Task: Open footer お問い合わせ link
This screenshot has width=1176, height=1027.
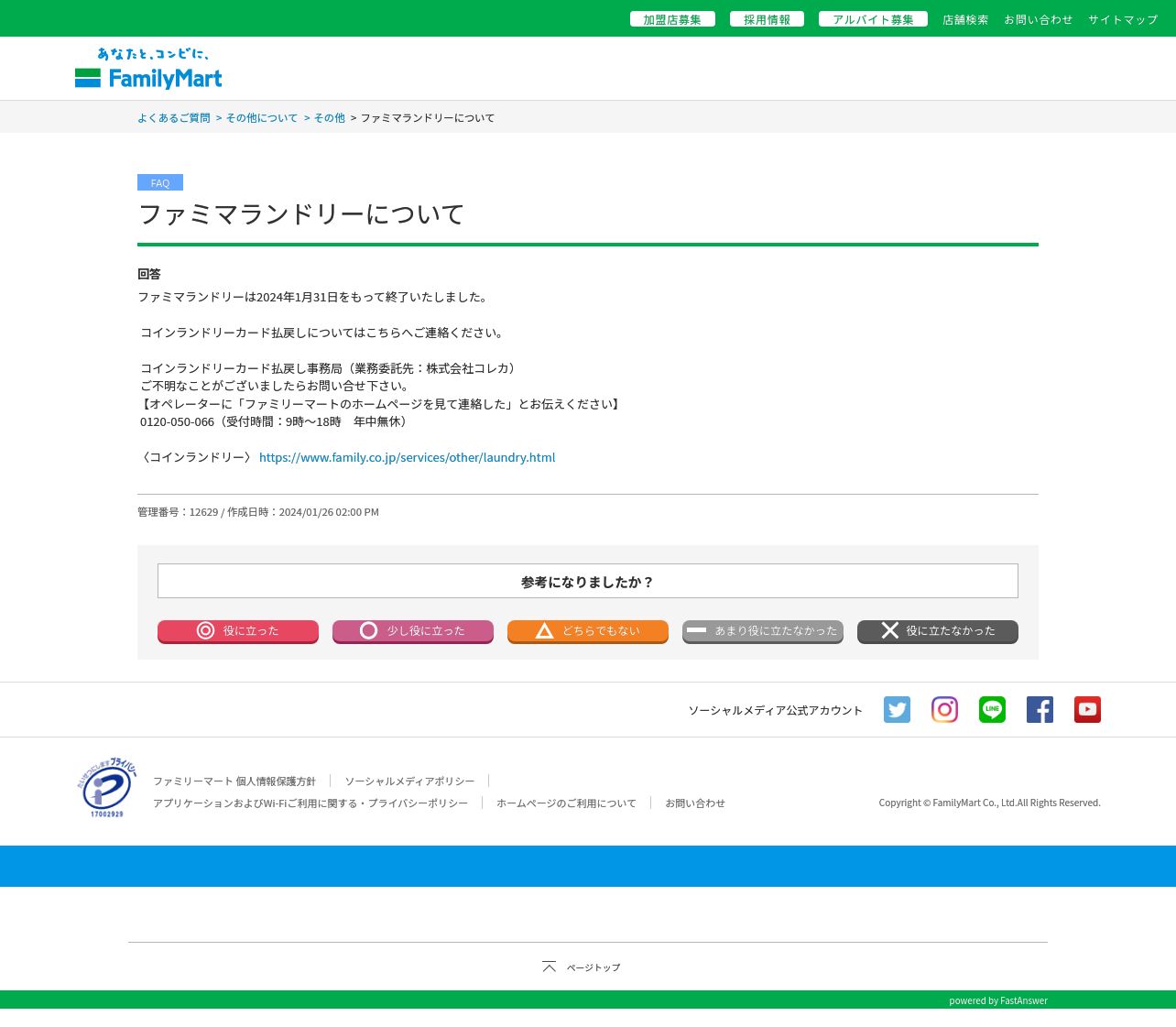Action: point(695,803)
